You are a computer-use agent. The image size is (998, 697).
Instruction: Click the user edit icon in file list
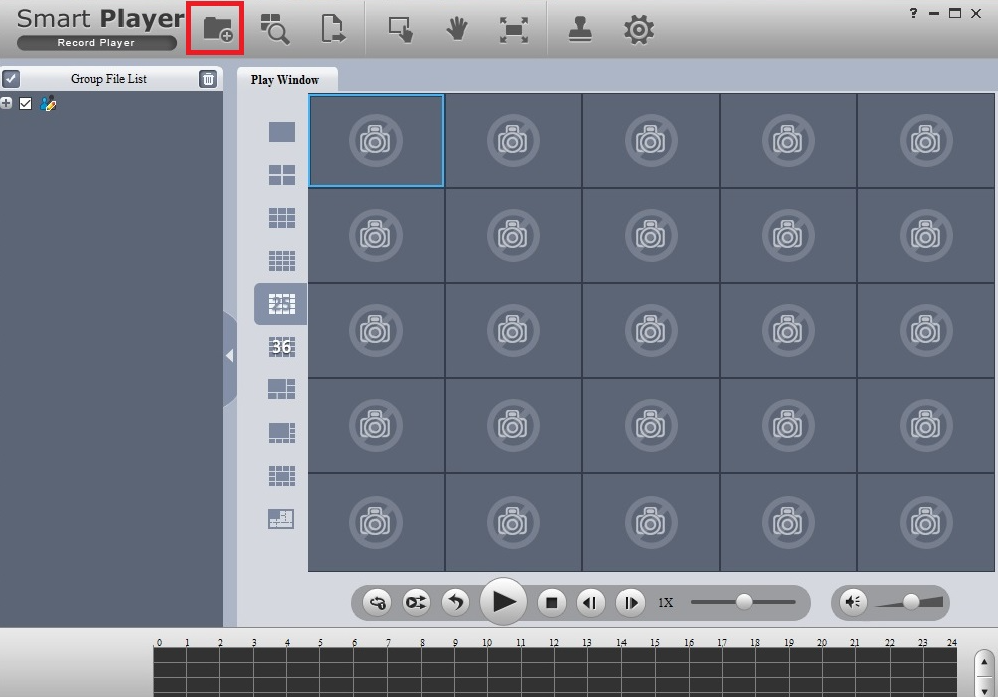pos(48,103)
